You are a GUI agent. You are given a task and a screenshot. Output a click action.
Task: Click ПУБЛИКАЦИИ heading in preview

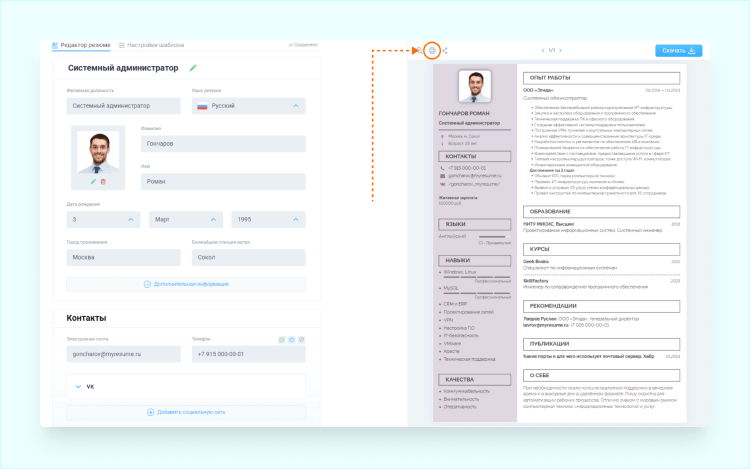(601, 344)
